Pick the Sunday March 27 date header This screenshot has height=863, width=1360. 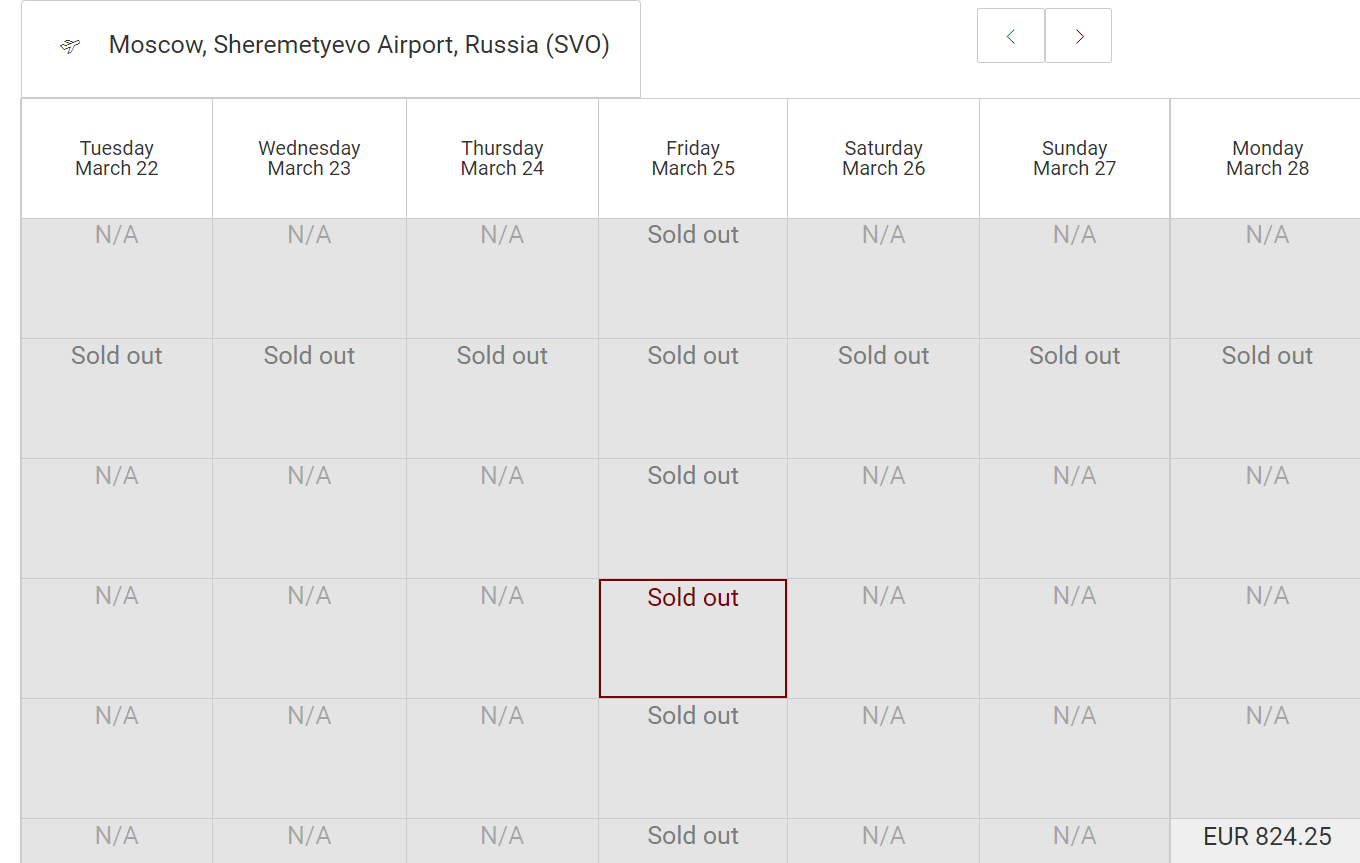point(1074,158)
